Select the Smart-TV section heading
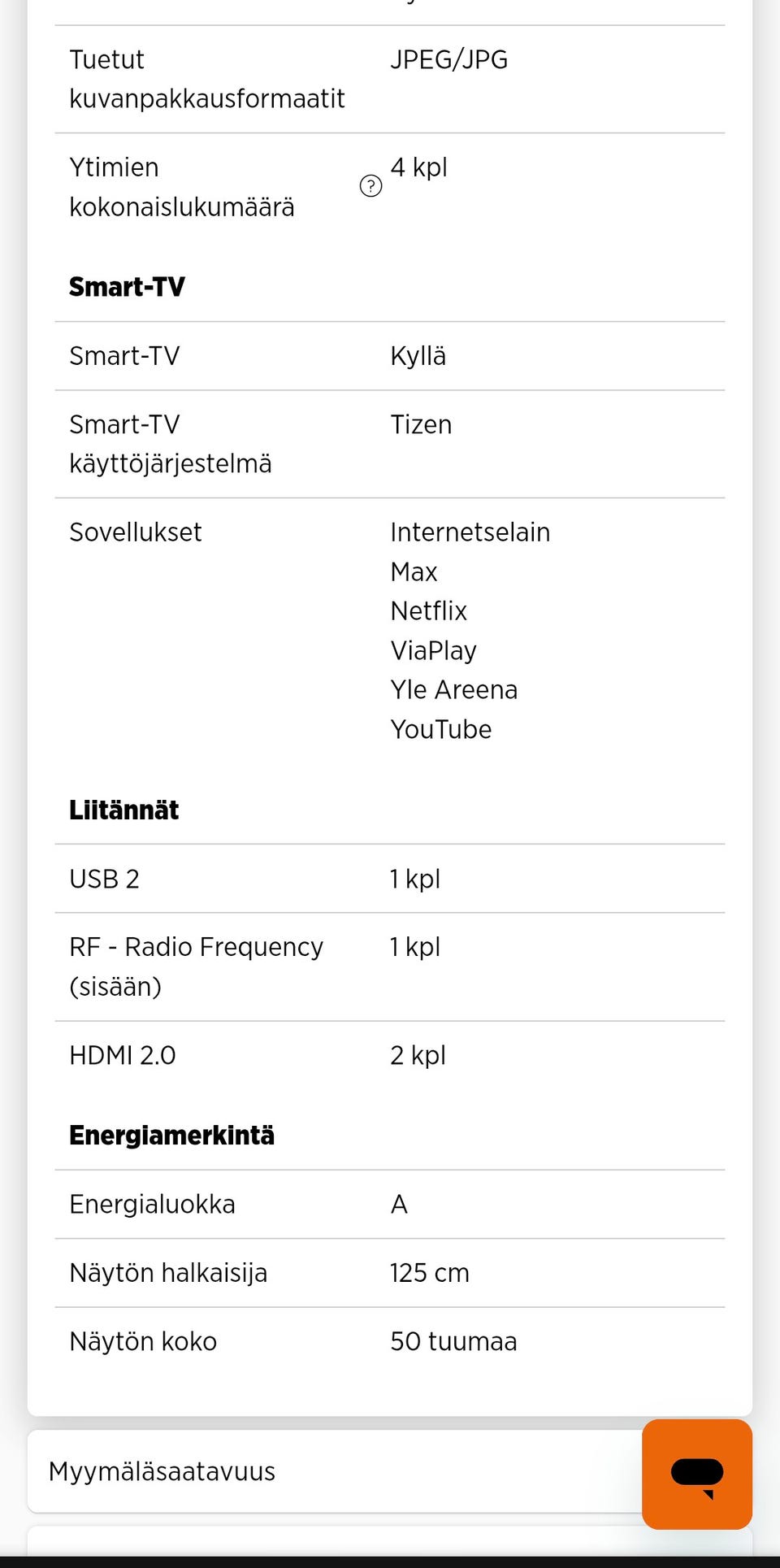 click(x=127, y=287)
